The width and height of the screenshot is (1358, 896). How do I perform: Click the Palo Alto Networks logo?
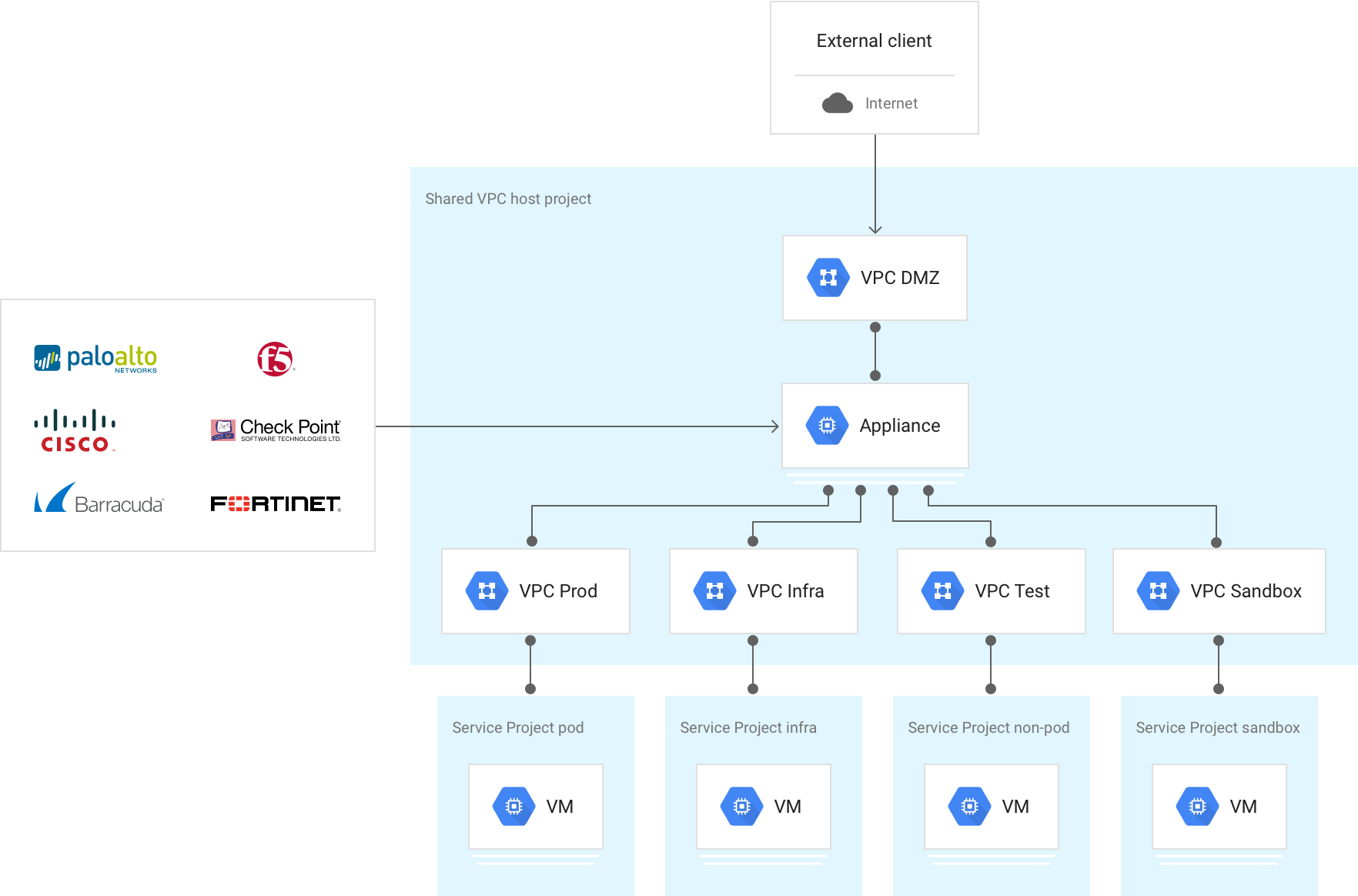[x=95, y=359]
